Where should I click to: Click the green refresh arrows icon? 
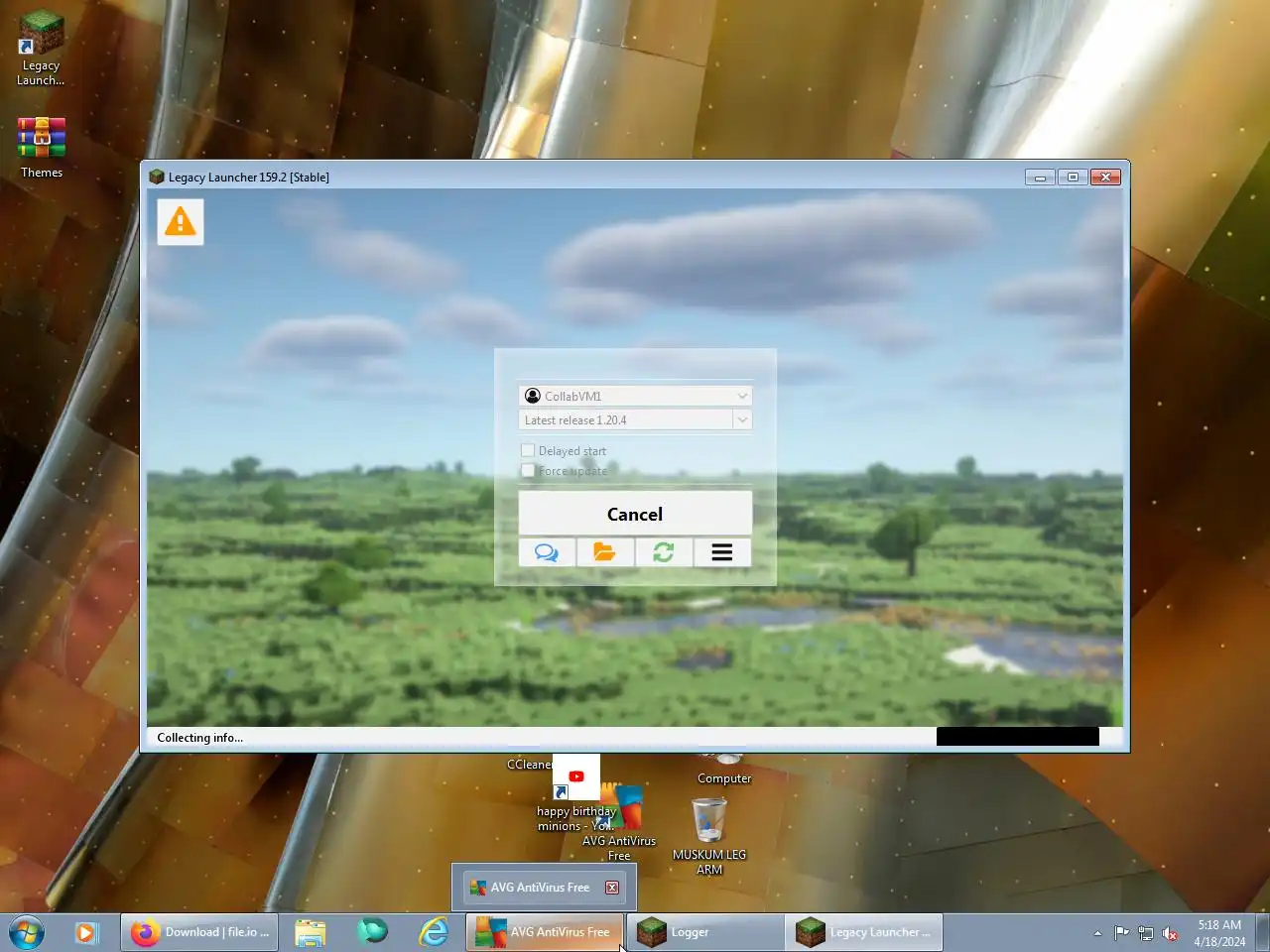point(664,552)
